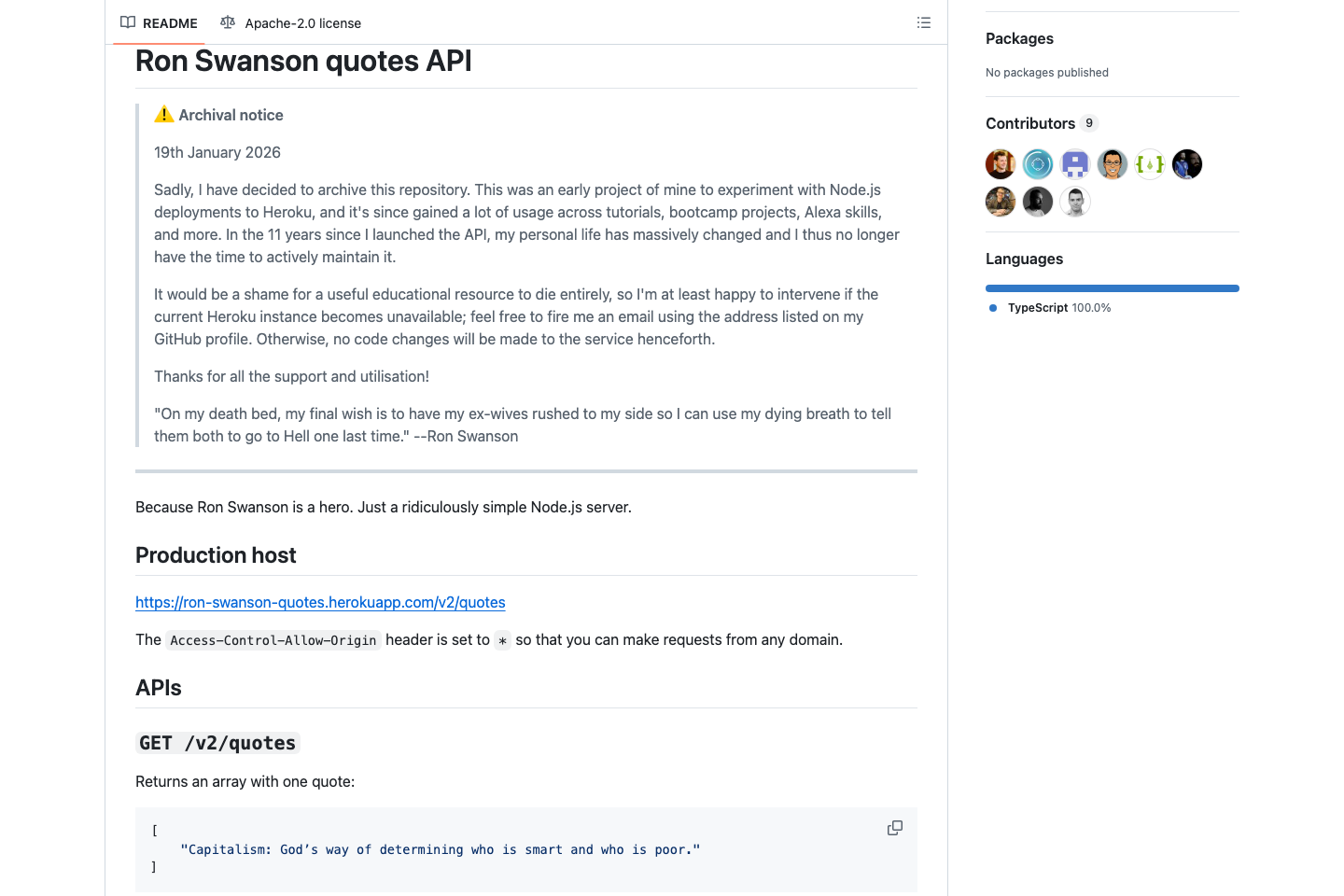Click the teal spiral contributor avatar

tap(1037, 163)
